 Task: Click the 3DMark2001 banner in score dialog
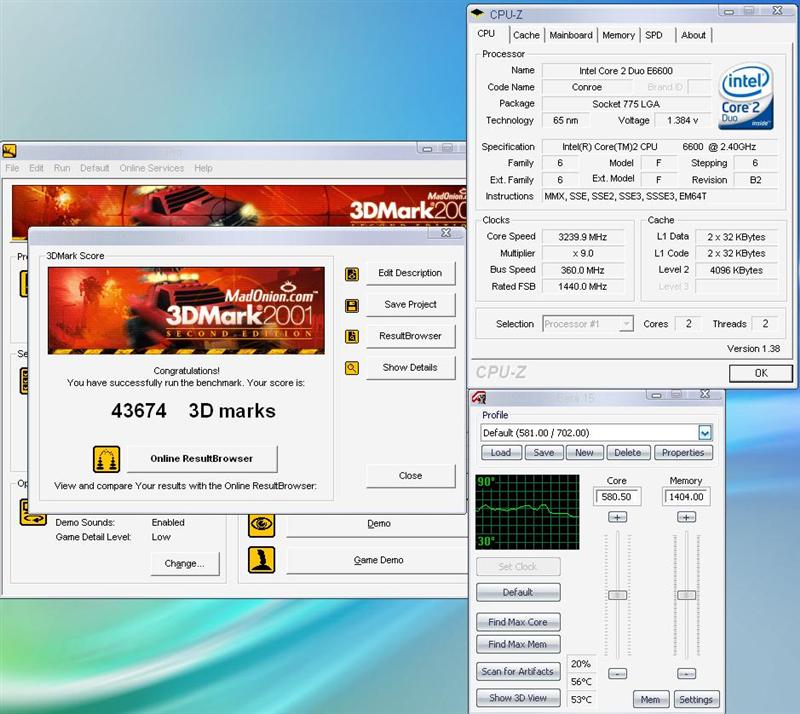(186, 310)
